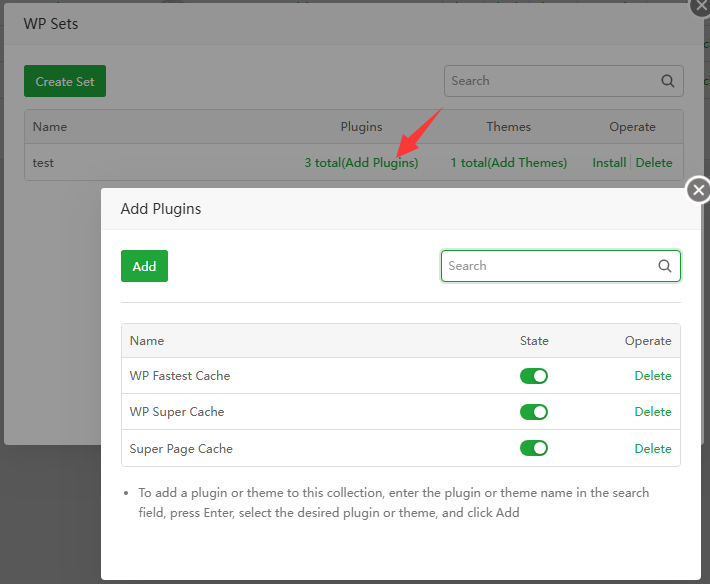Image resolution: width=710 pixels, height=584 pixels.
Task: Open the 3 total(Add Plugins) link
Action: (x=361, y=163)
